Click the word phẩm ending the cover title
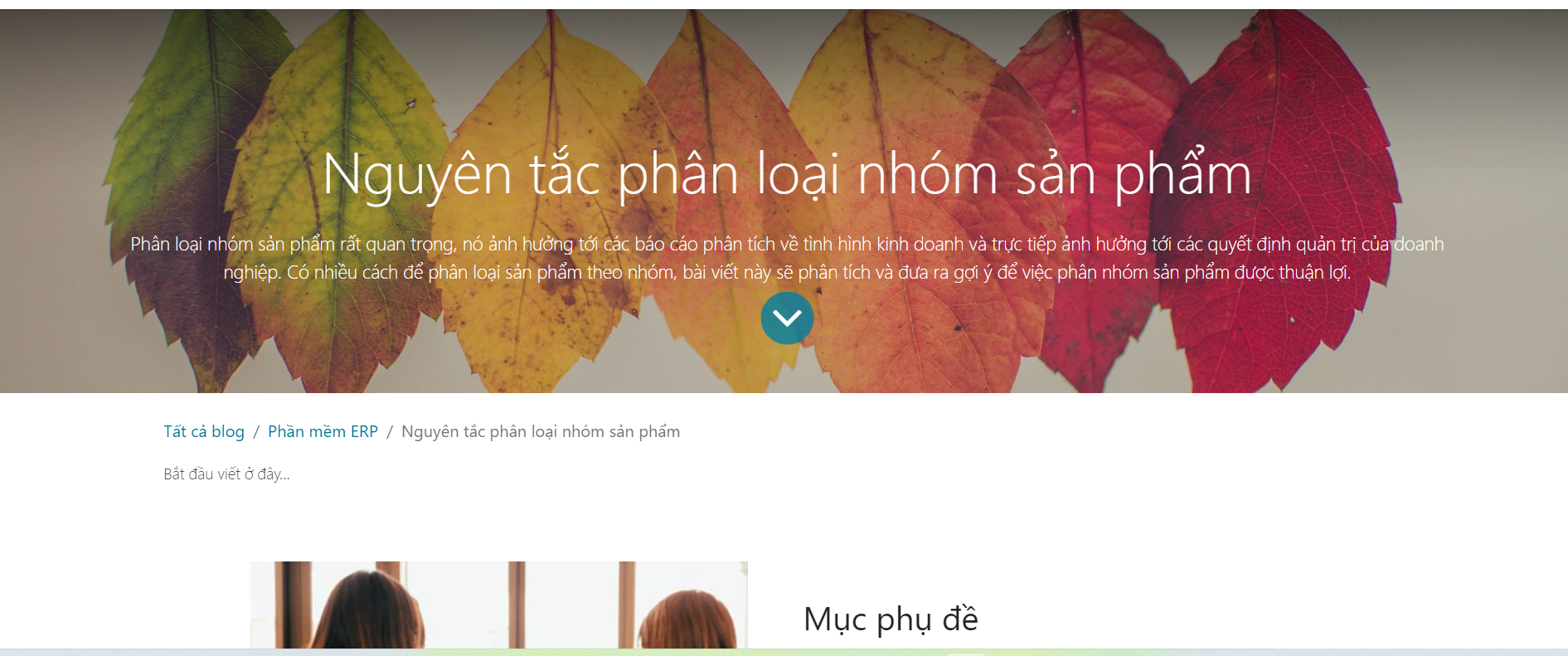Screen dimensions: 1568x656 point(1182,176)
